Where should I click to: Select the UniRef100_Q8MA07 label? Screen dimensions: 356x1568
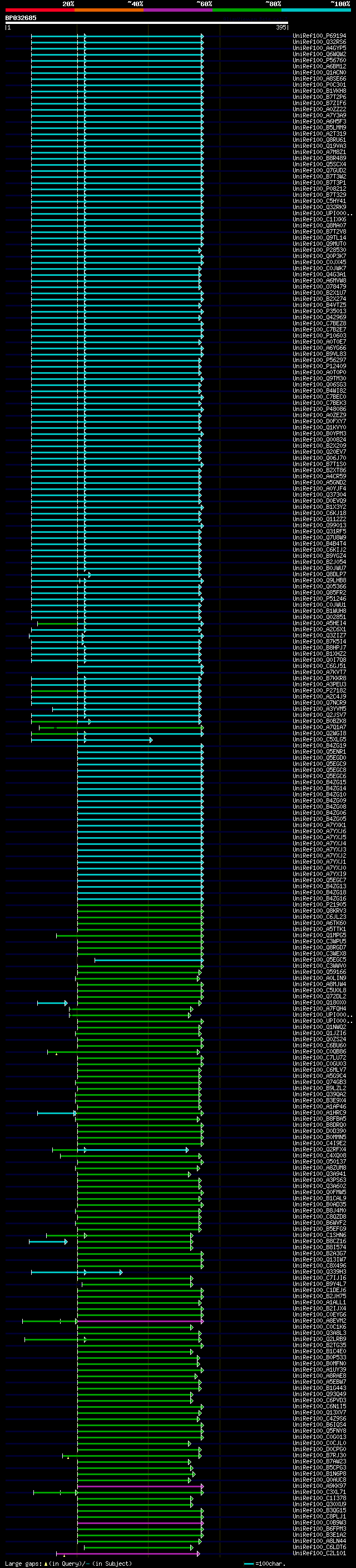point(319,225)
